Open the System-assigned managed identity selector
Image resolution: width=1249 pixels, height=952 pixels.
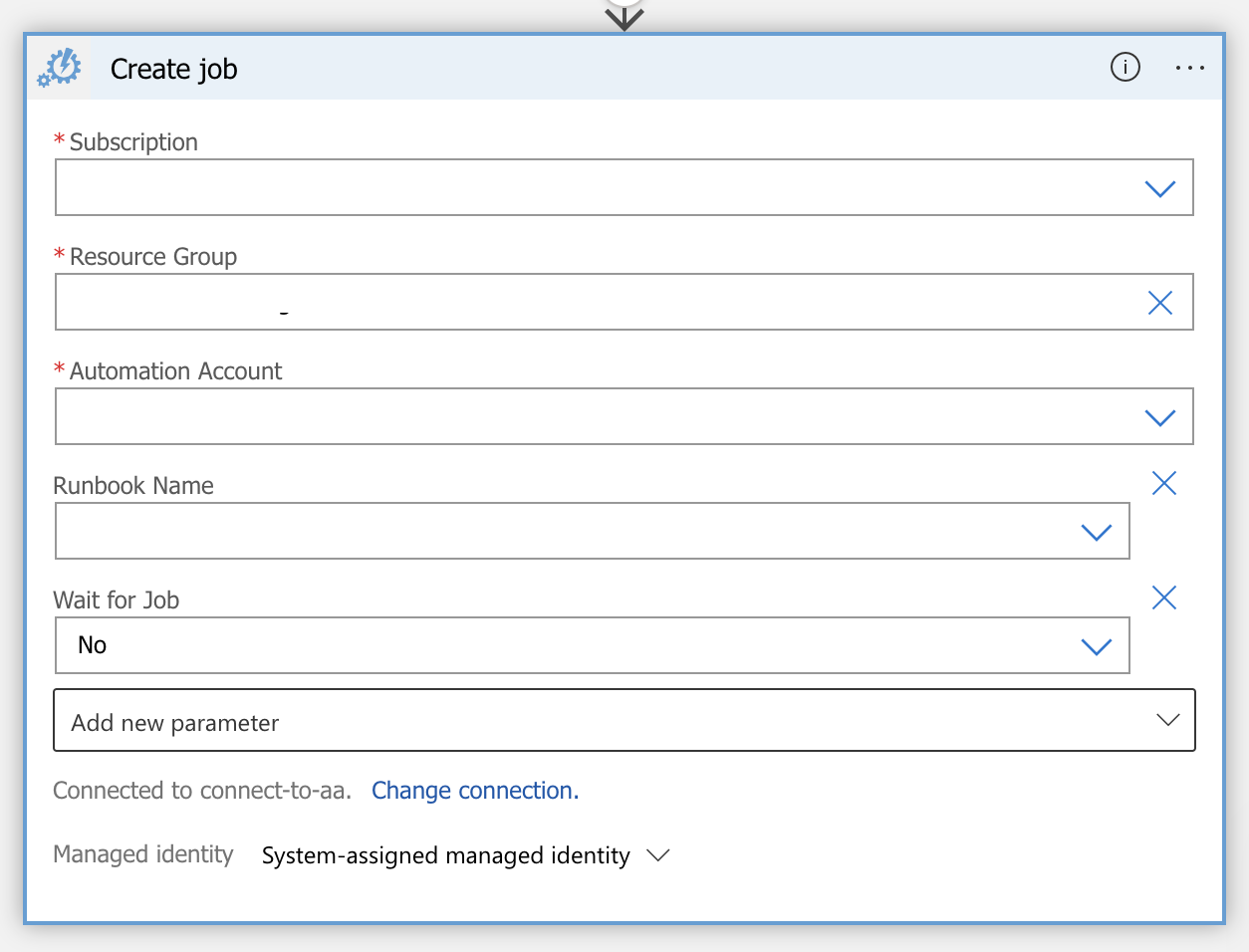point(464,855)
